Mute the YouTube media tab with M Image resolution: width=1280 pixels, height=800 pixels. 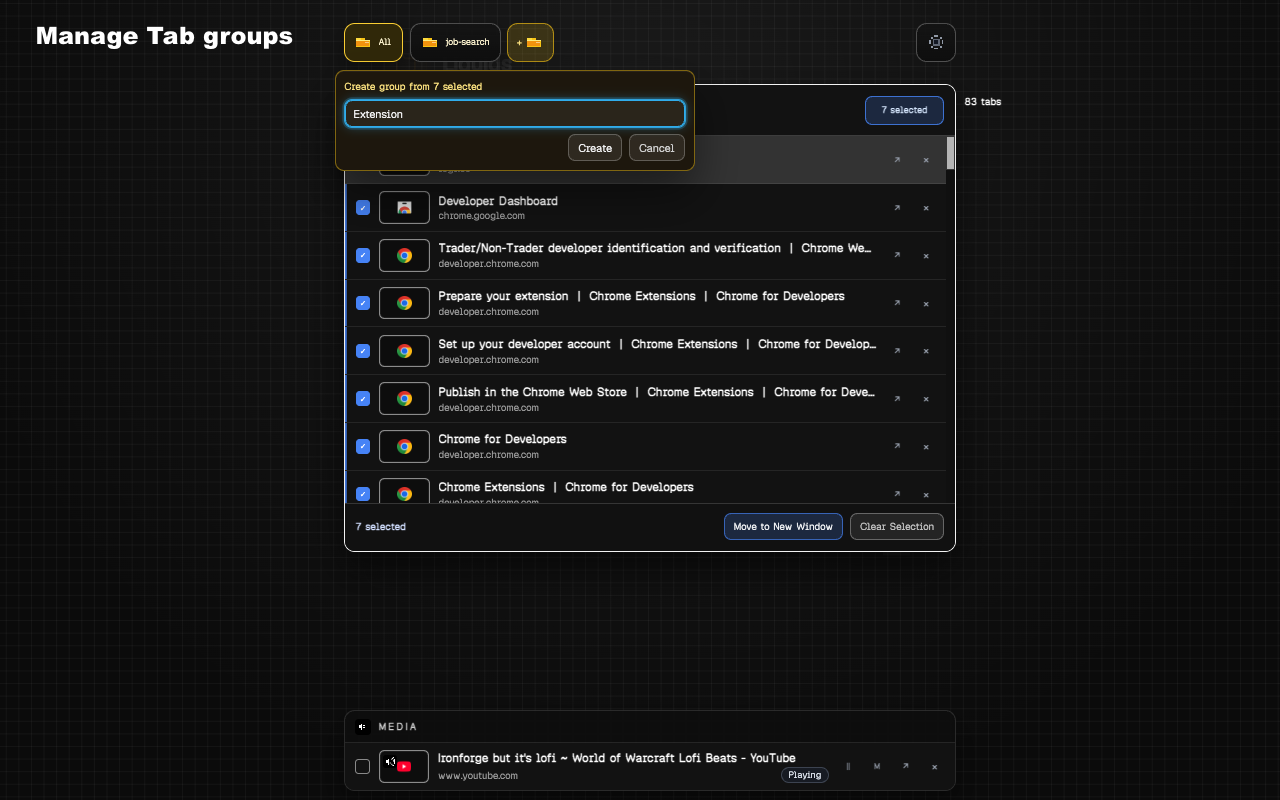pos(877,767)
